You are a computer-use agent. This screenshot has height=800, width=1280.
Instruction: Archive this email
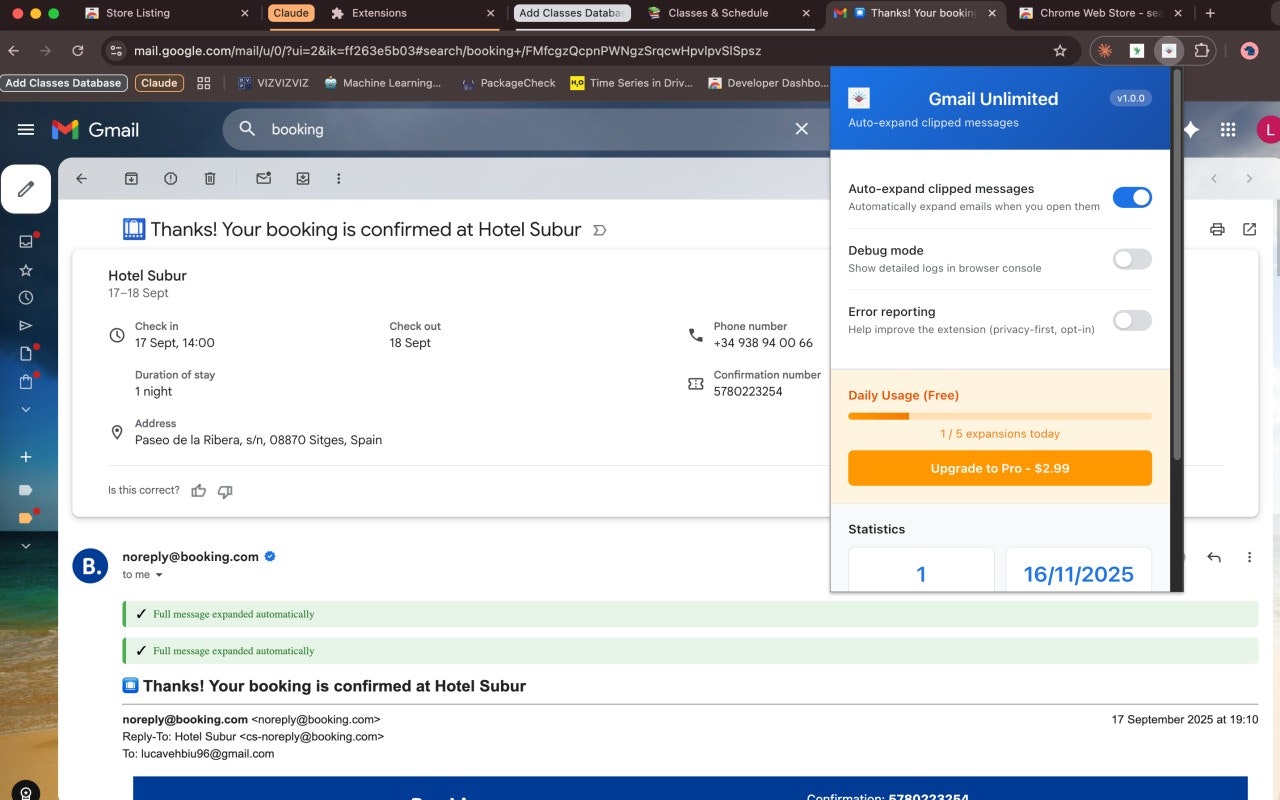pos(131,178)
